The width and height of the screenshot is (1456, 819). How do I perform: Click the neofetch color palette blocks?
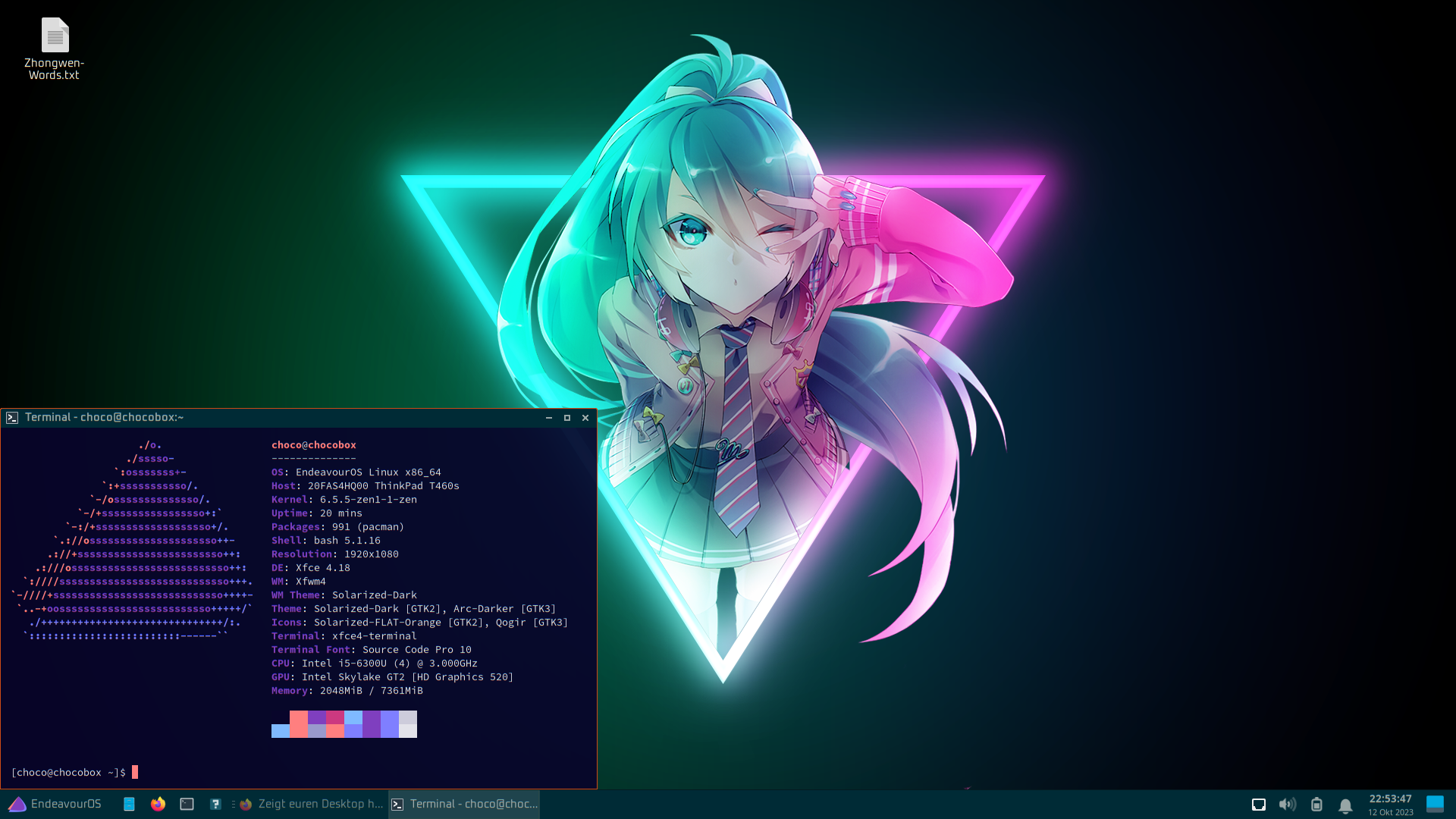coord(344,724)
